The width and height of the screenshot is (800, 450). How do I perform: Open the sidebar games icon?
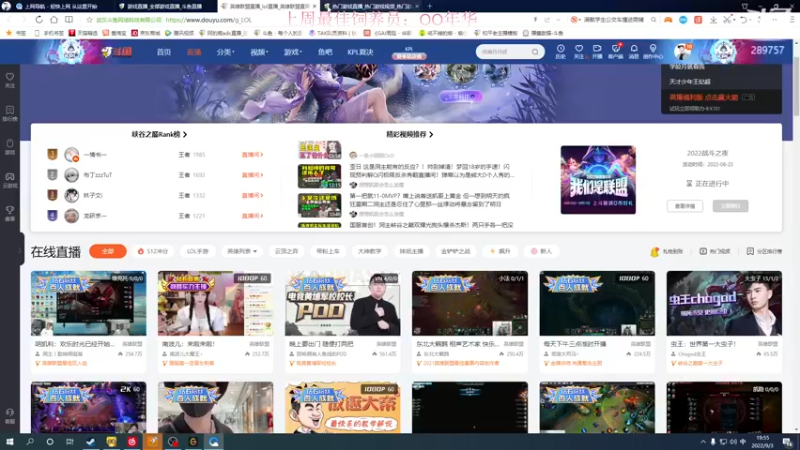[x=10, y=146]
